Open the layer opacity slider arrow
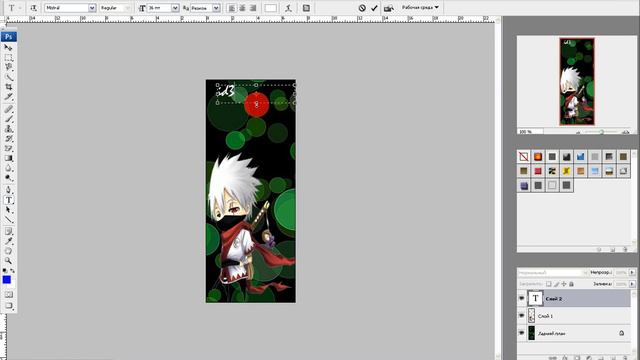The image size is (640, 360). click(632, 272)
